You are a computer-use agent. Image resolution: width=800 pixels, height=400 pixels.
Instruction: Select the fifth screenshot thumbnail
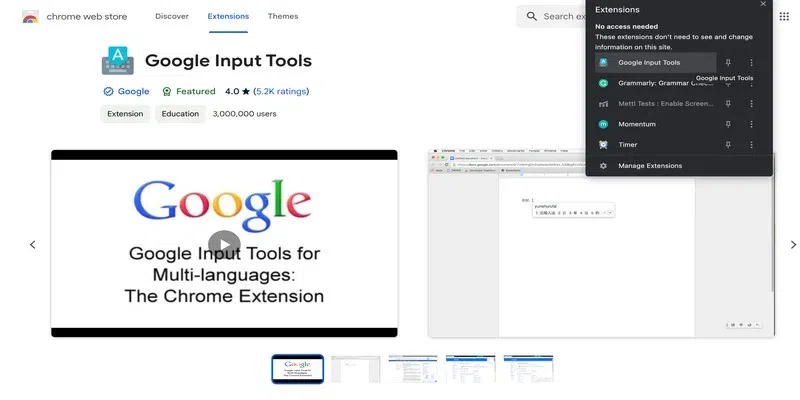point(528,369)
